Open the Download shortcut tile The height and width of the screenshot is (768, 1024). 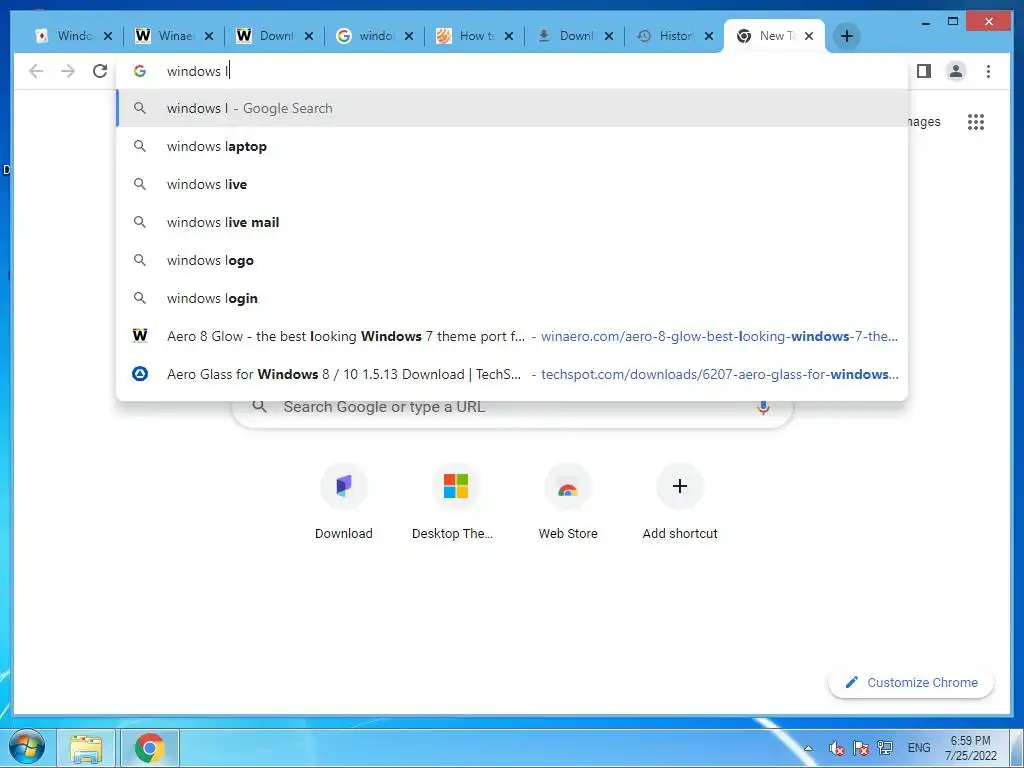[344, 502]
